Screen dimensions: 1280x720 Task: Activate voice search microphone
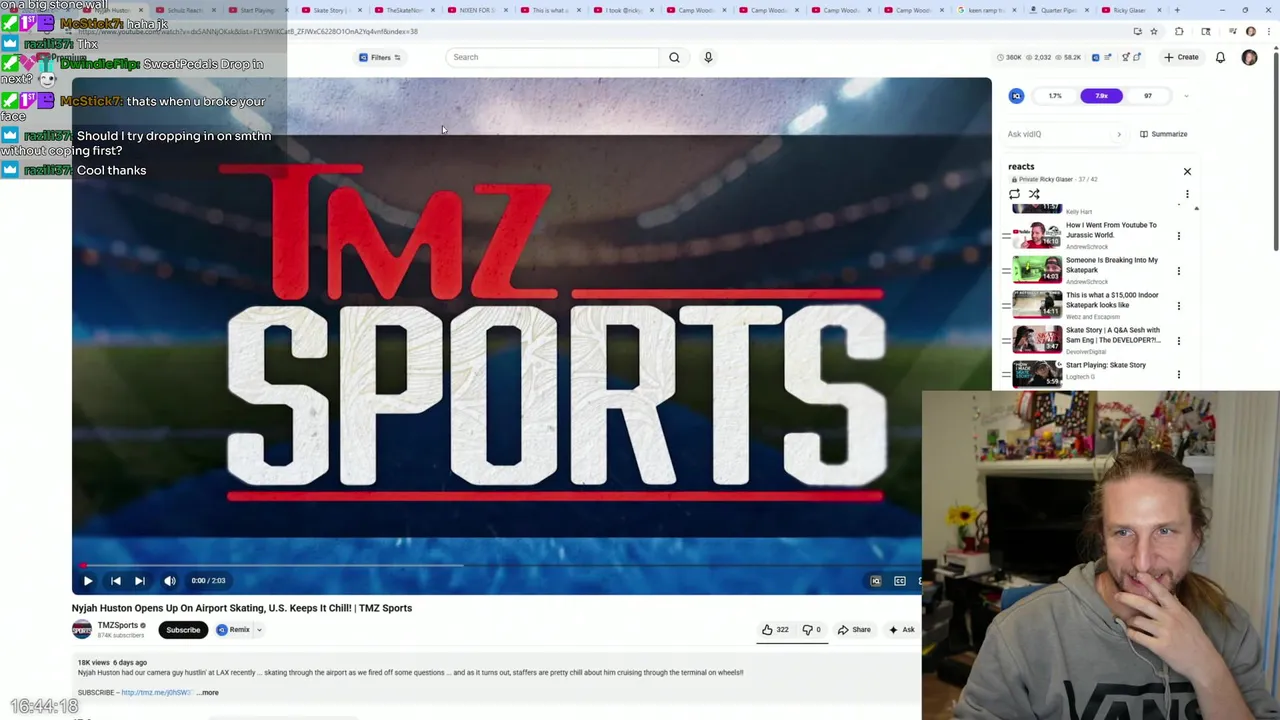point(708,57)
